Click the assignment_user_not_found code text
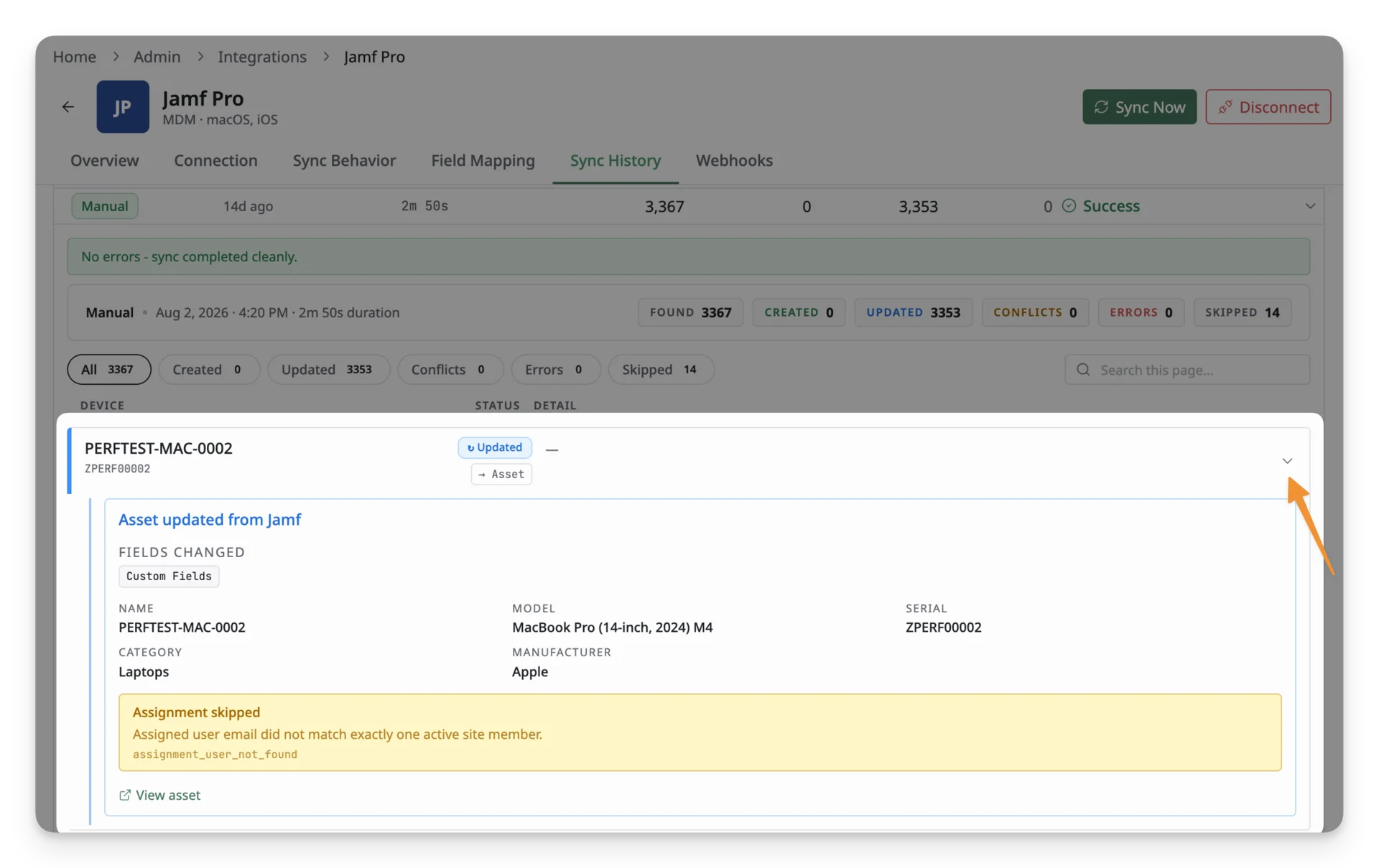This screenshot has width=1379, height=868. pyautogui.click(x=215, y=754)
